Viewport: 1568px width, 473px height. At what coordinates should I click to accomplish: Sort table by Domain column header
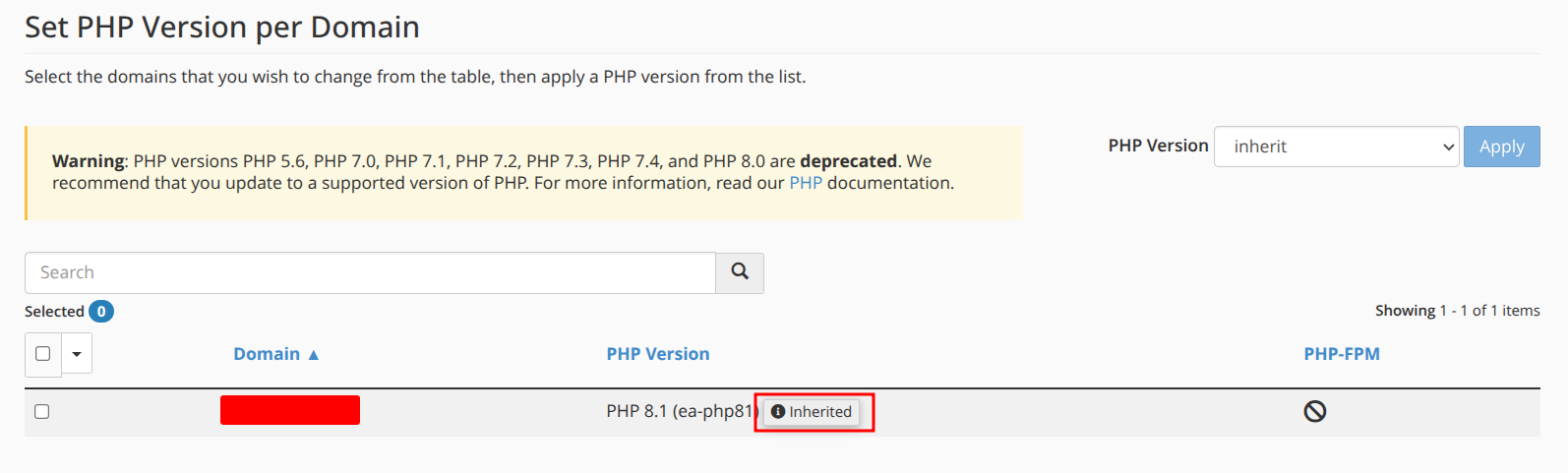(x=267, y=354)
